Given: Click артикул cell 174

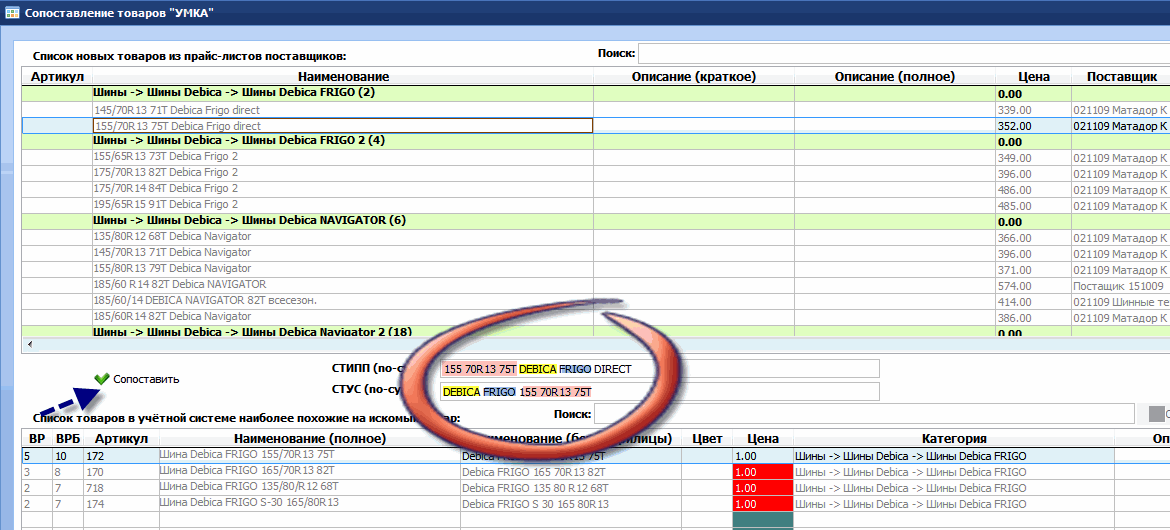Looking at the screenshot, I should (x=121, y=503).
